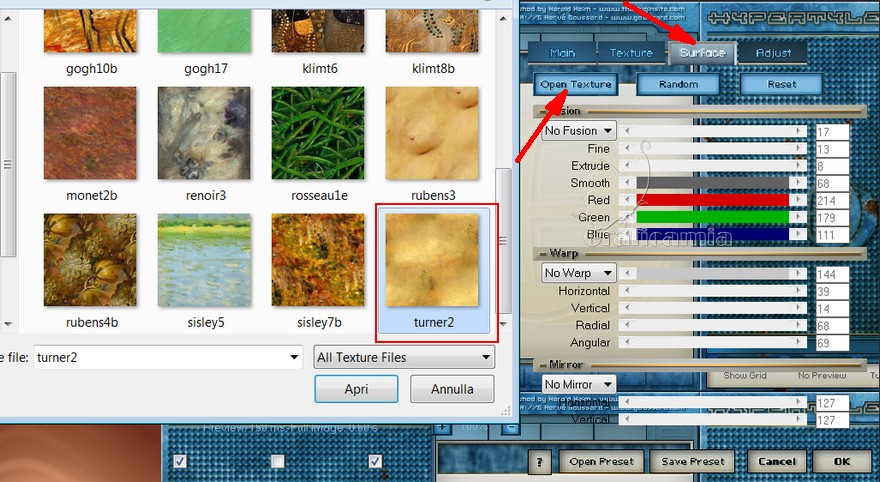Untick the rightmost checked checkbox under the preview
The image size is (880, 482).
coord(375,461)
